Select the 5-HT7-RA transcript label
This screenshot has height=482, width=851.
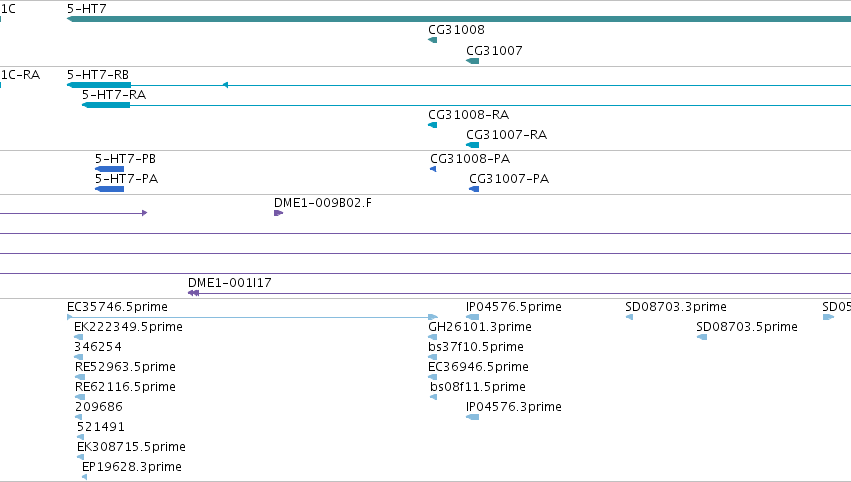(114, 95)
